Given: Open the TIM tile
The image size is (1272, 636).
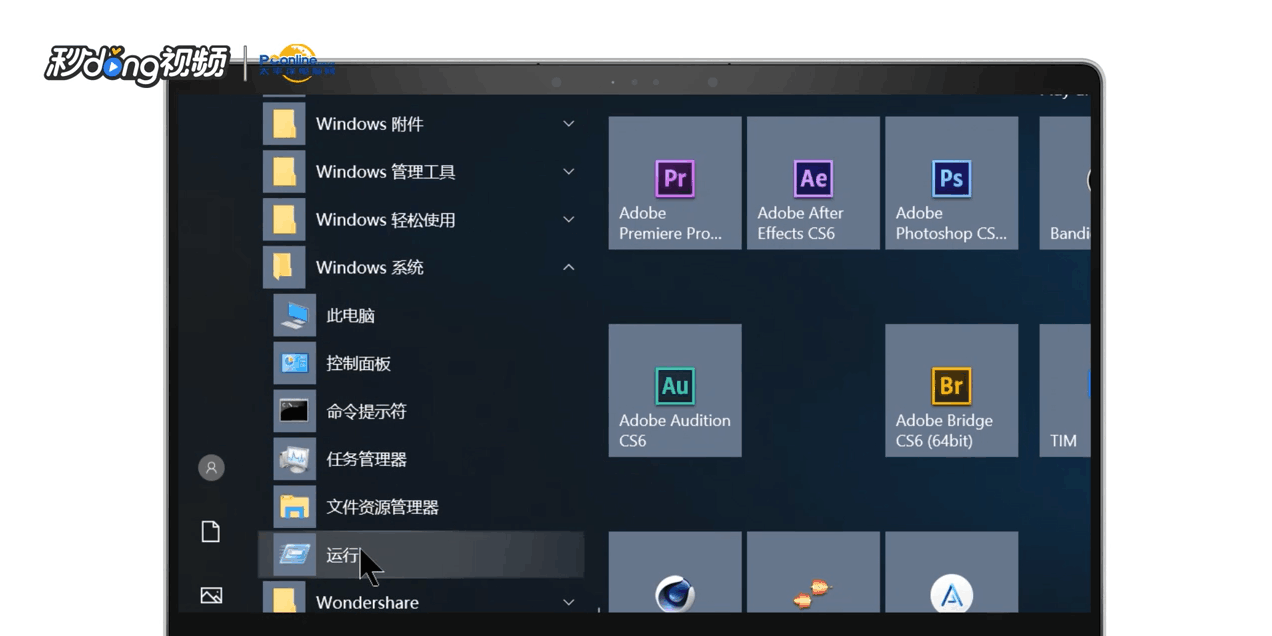Looking at the screenshot, I should point(1065,390).
